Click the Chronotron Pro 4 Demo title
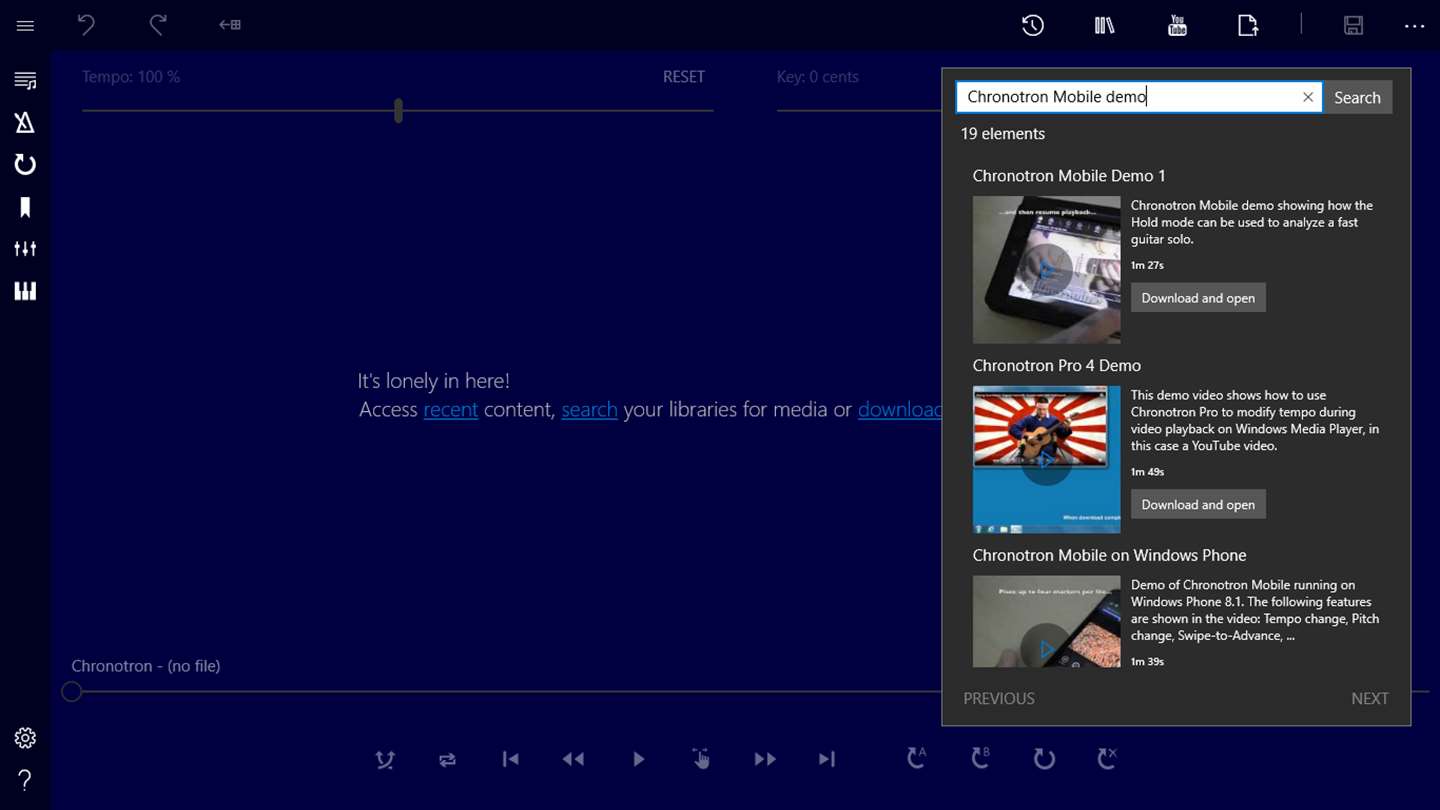This screenshot has width=1440, height=810. 1056,366
